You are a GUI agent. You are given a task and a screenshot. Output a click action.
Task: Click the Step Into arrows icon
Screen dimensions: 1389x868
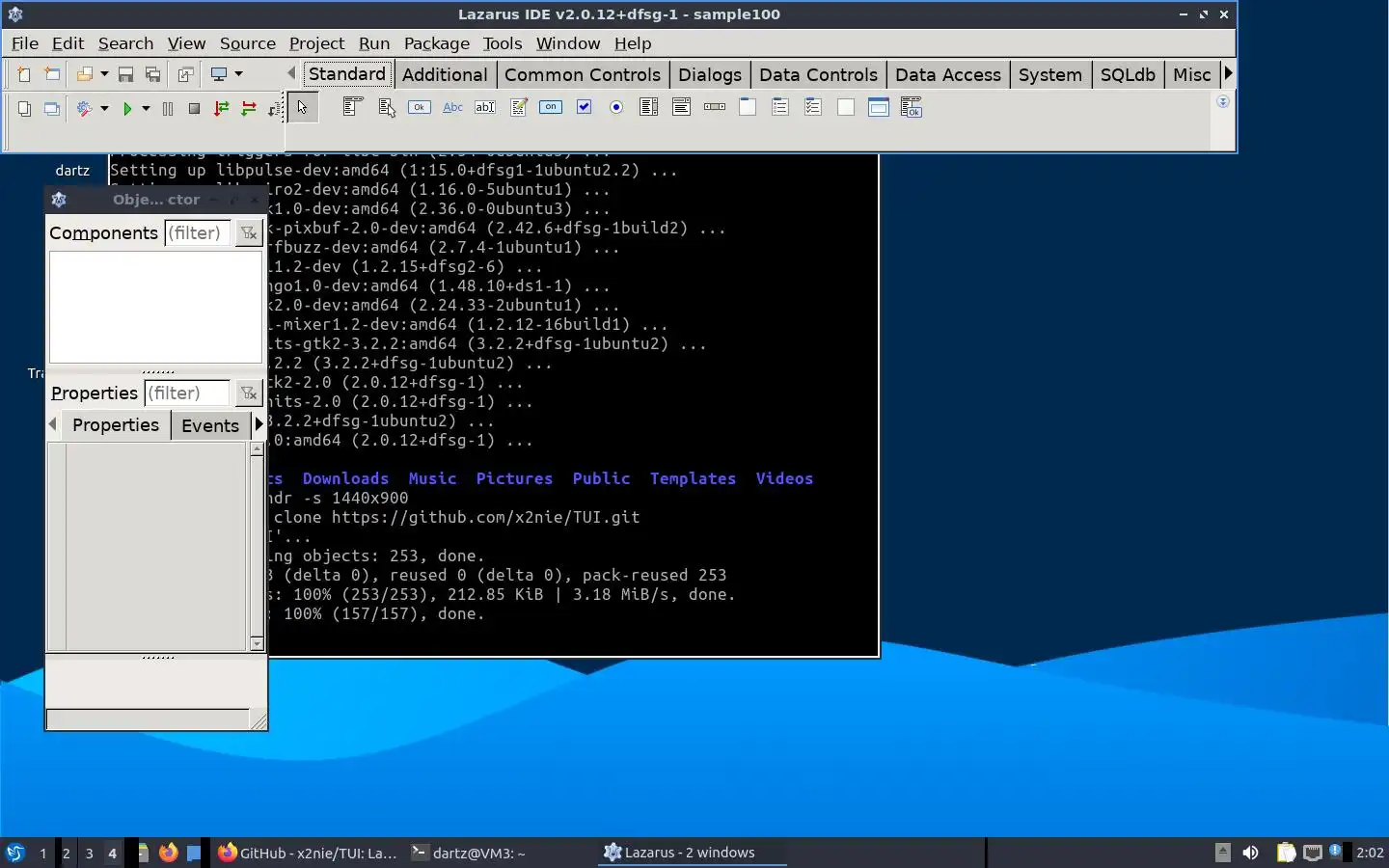[222, 109]
